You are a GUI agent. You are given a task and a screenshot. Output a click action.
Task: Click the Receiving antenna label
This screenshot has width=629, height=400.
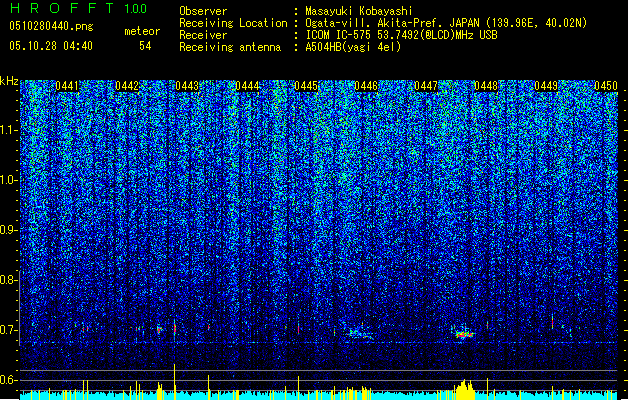[x=230, y=47]
